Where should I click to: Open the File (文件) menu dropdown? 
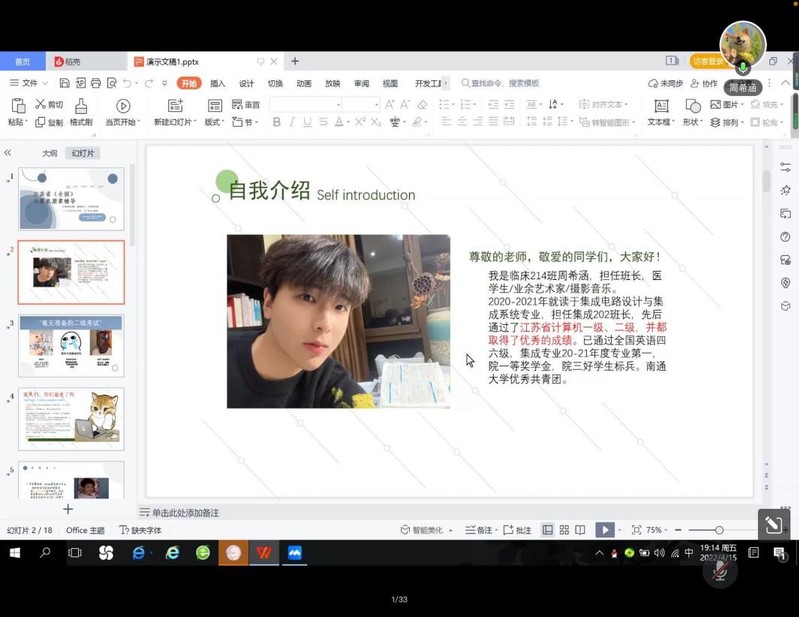29,83
